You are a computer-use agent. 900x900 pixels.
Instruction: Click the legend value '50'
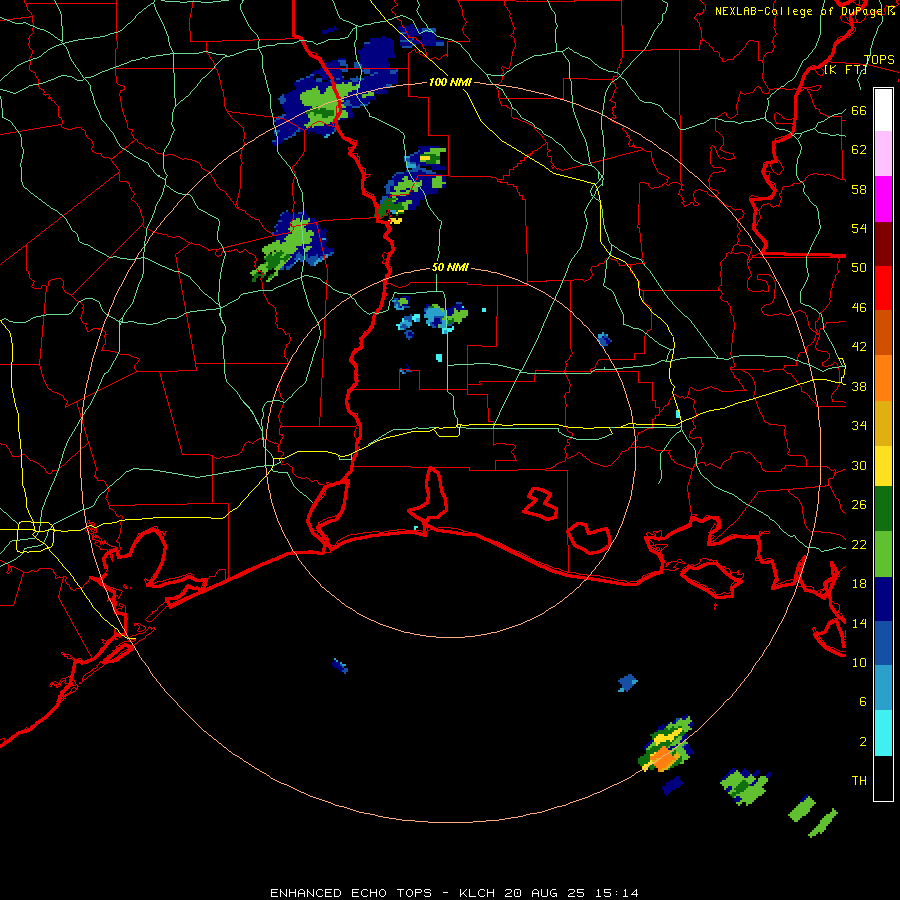[859, 267]
